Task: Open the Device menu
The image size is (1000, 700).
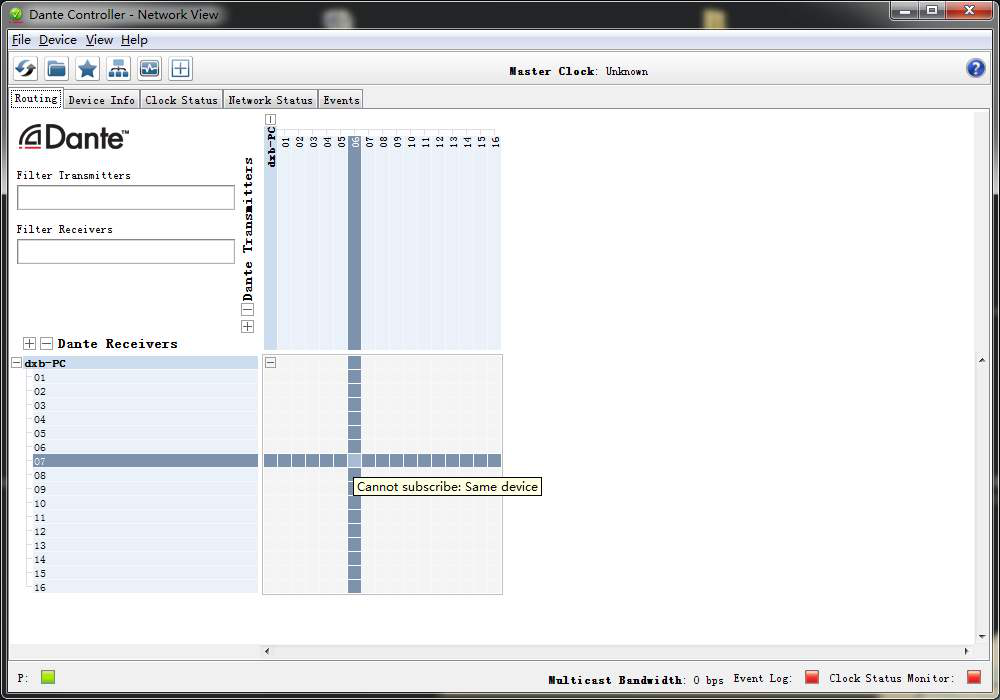Action: coord(57,40)
